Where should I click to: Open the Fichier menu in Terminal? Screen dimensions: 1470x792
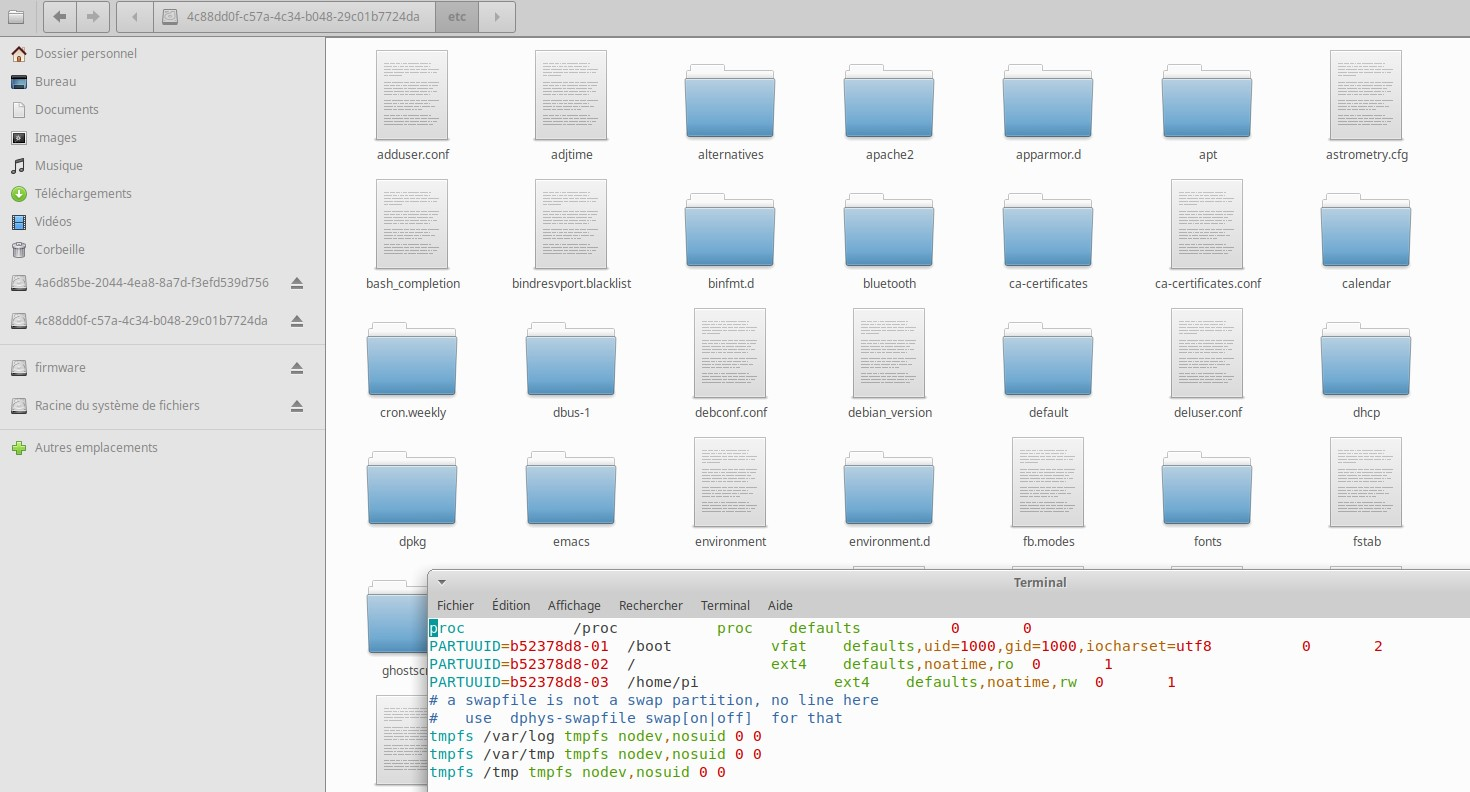coord(455,605)
